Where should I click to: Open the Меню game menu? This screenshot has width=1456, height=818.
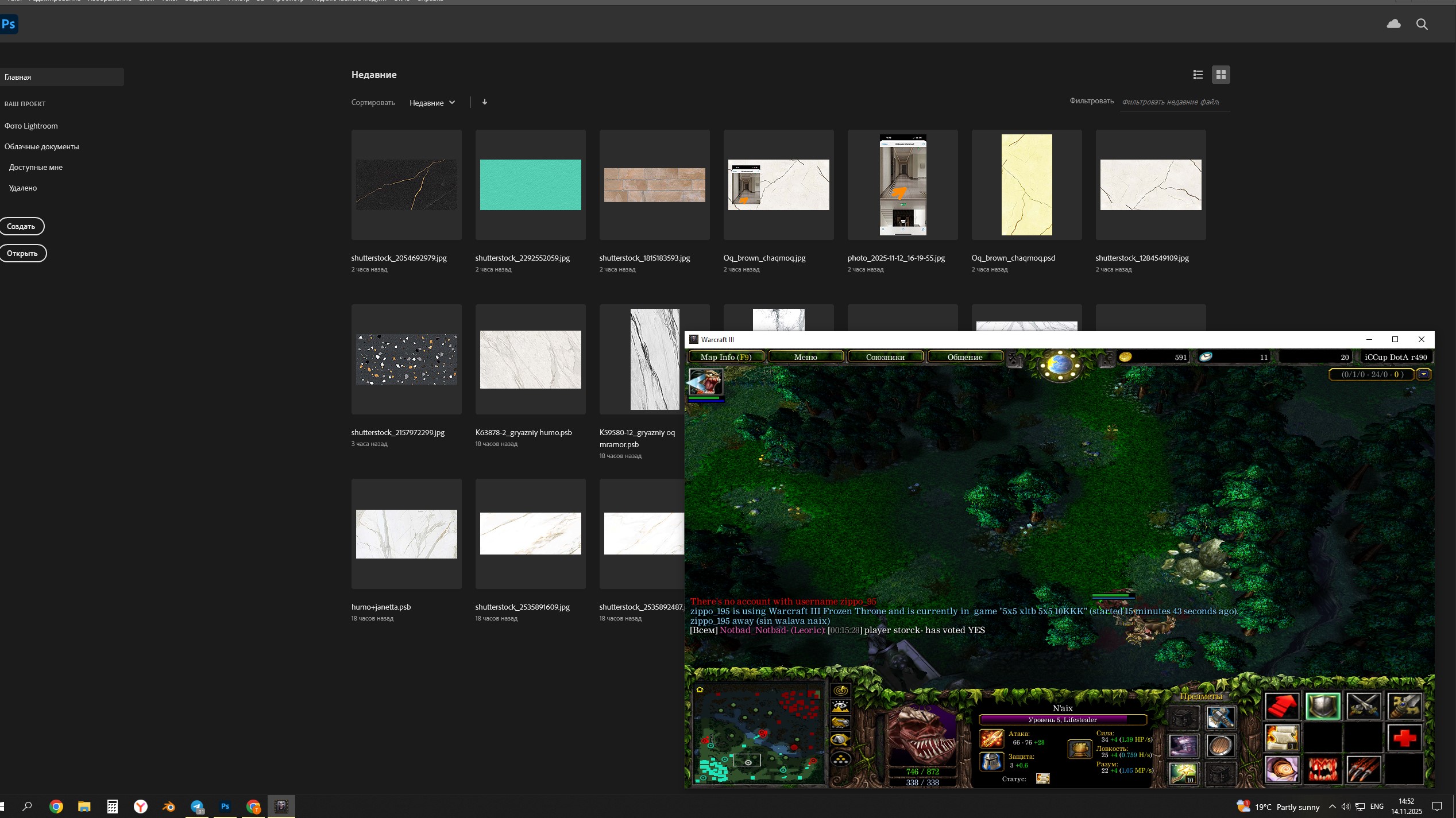805,357
